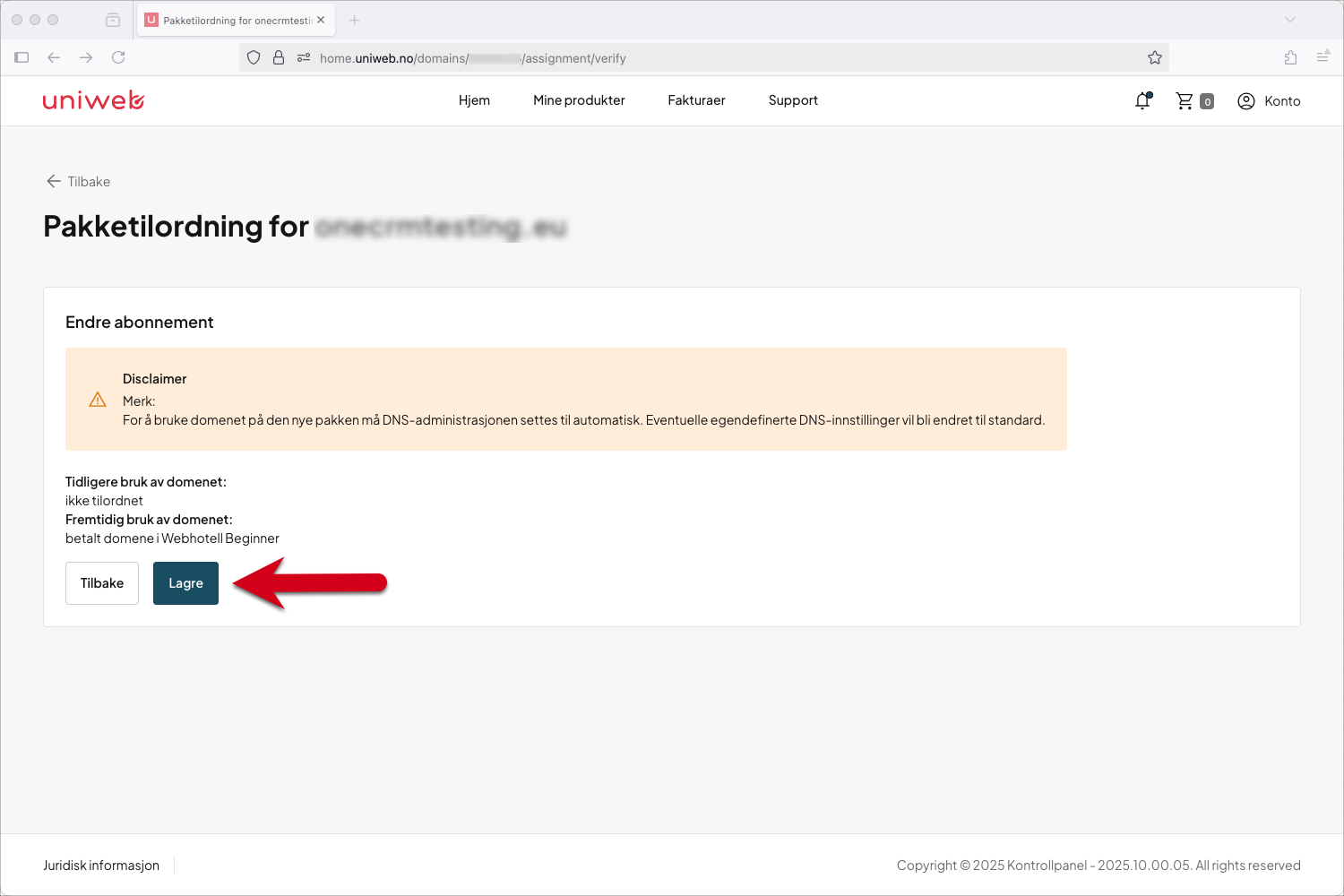Open Fakturaer
1344x896 pixels.
696,100
